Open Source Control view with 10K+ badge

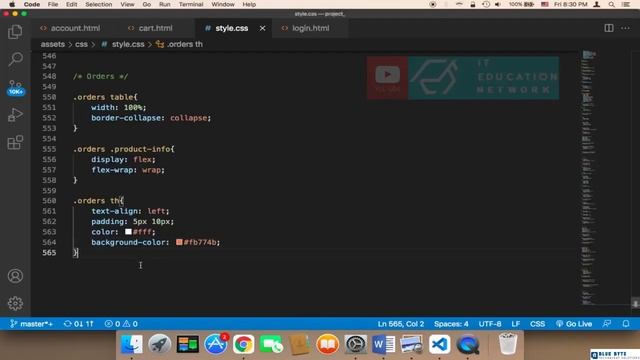pyautogui.click(x=15, y=87)
